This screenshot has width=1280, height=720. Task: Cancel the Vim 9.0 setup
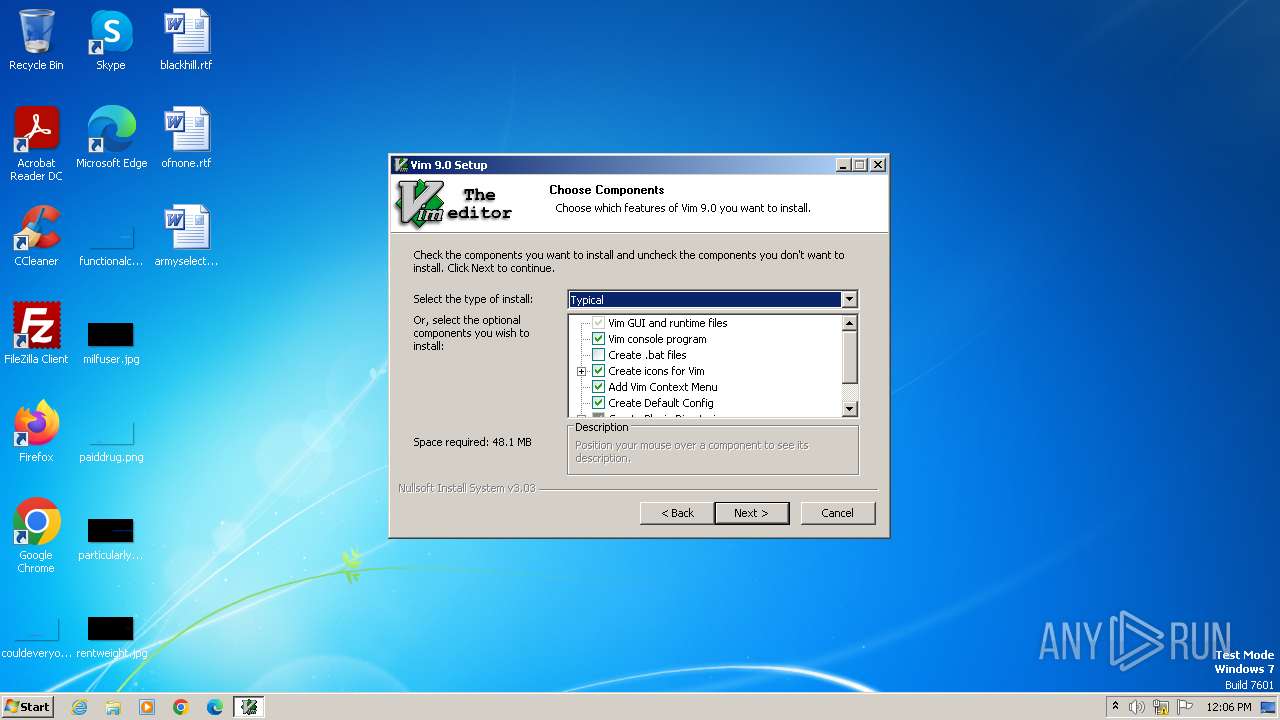(838, 513)
